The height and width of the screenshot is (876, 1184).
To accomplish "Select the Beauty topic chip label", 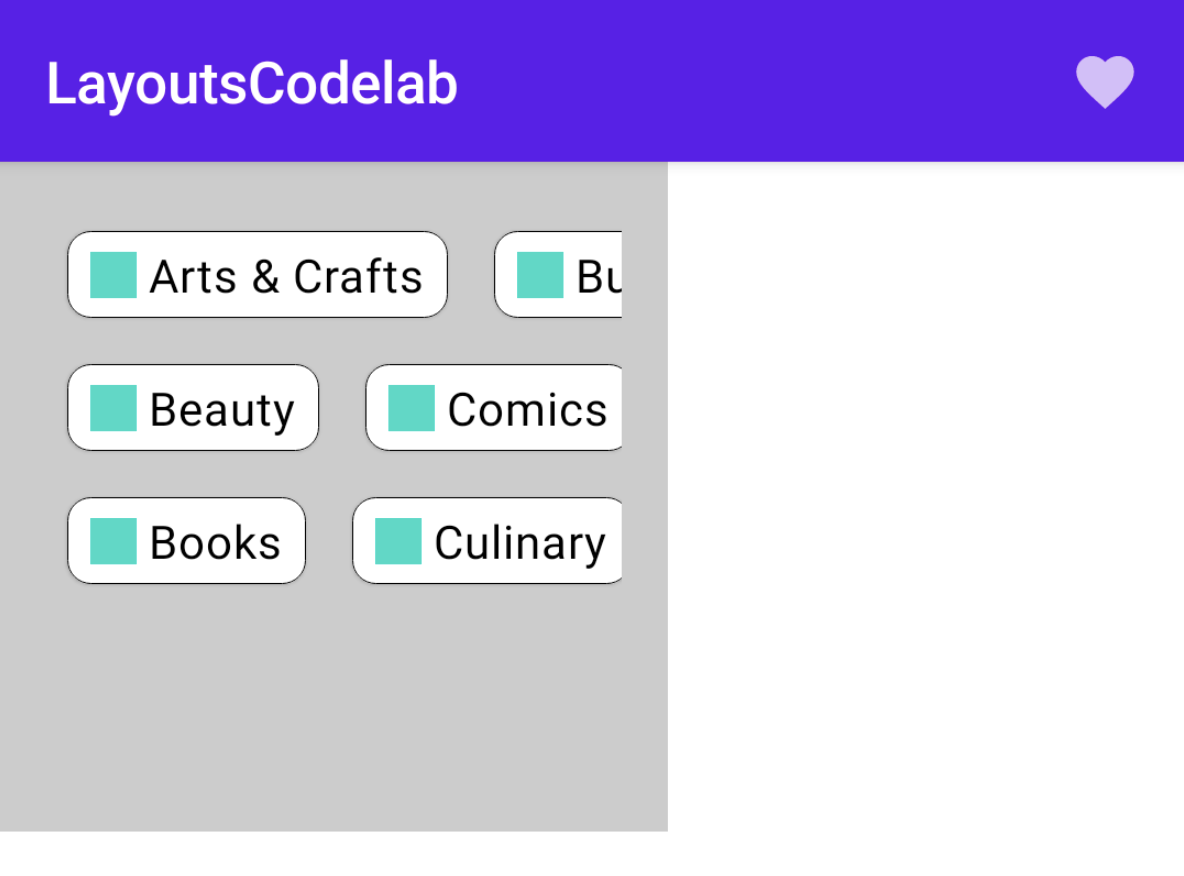I will 222,409.
